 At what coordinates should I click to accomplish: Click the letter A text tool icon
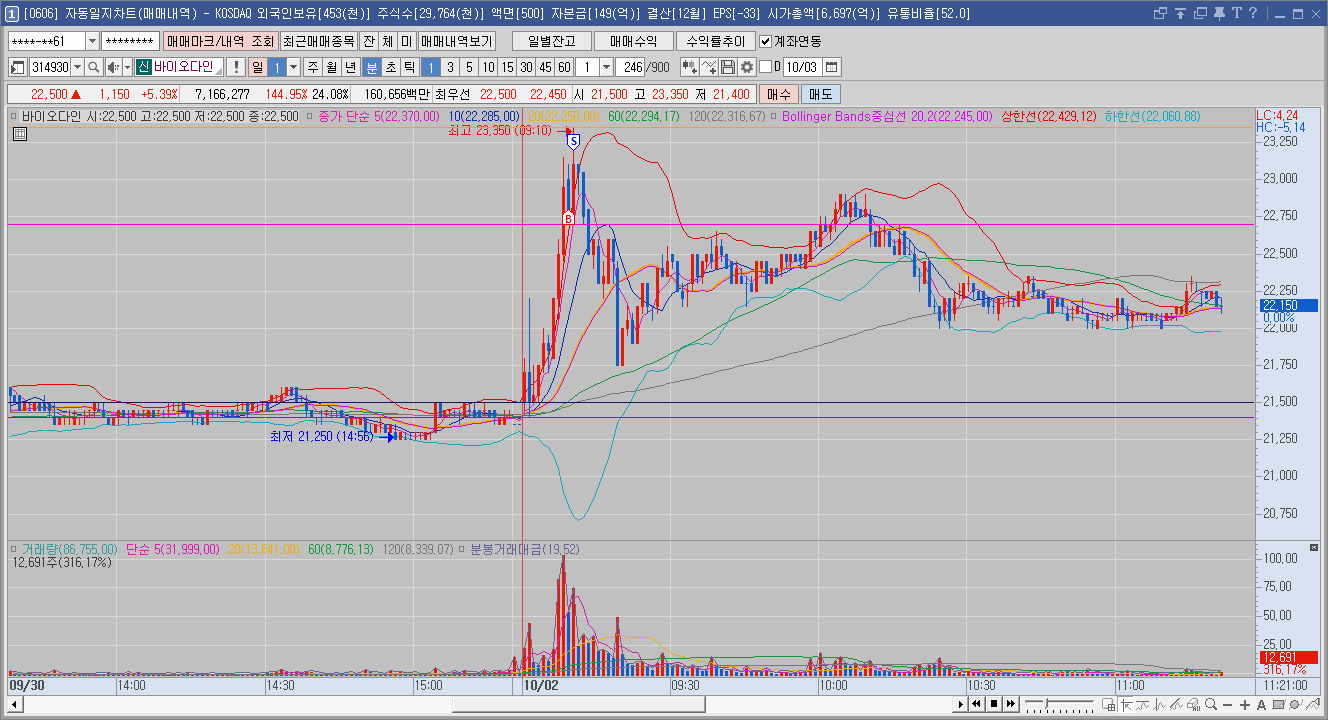pyautogui.click(x=1261, y=704)
